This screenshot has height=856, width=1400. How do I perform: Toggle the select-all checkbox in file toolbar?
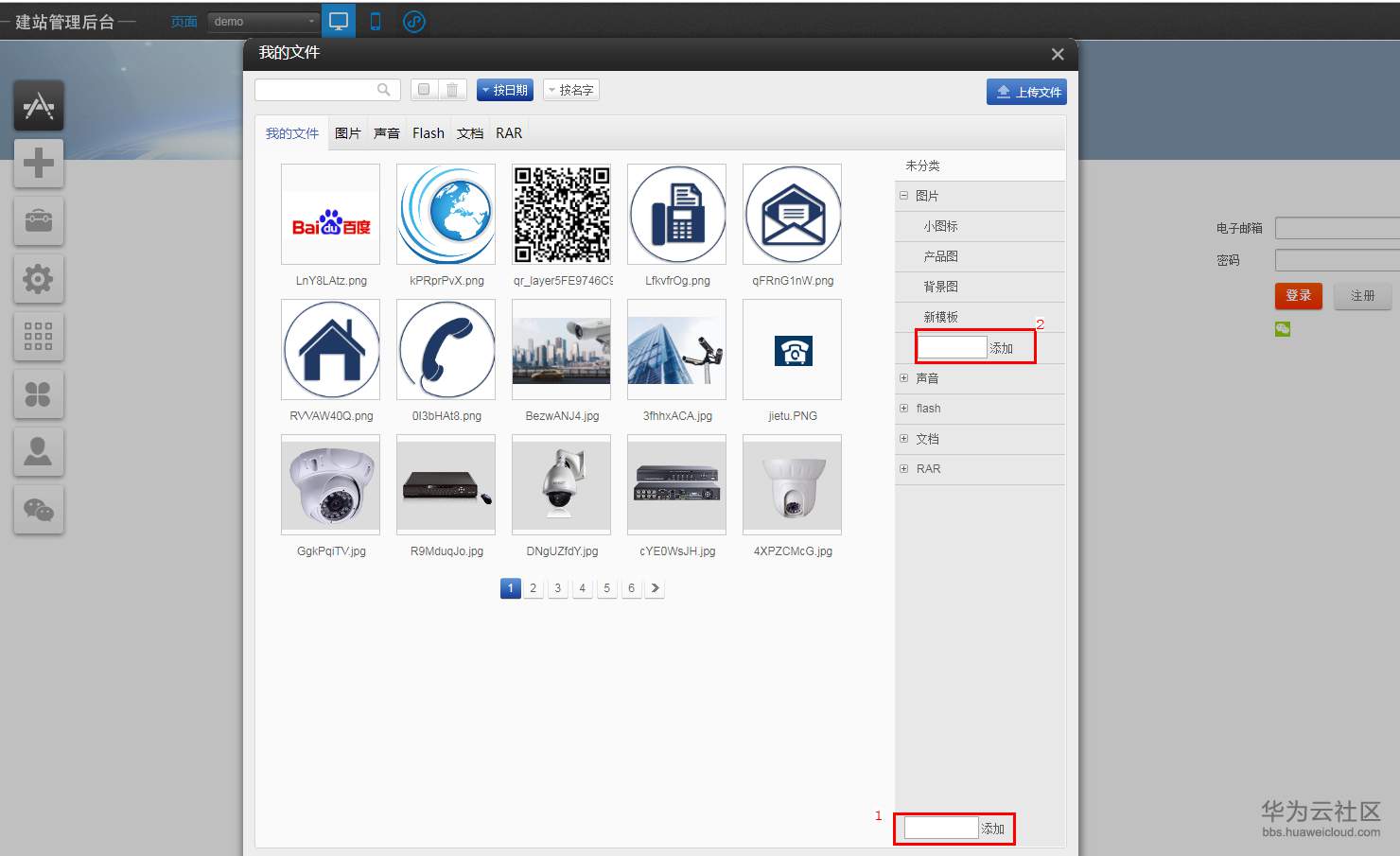[x=424, y=90]
